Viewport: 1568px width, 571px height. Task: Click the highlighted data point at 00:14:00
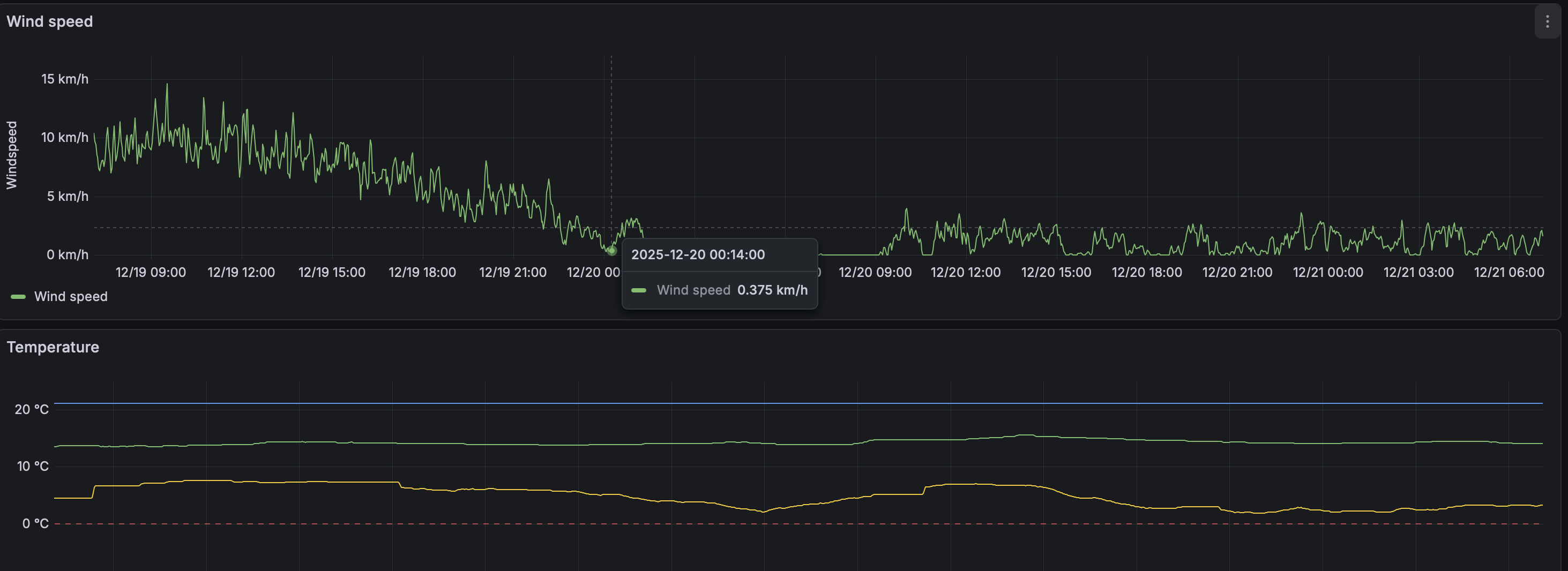(612, 251)
